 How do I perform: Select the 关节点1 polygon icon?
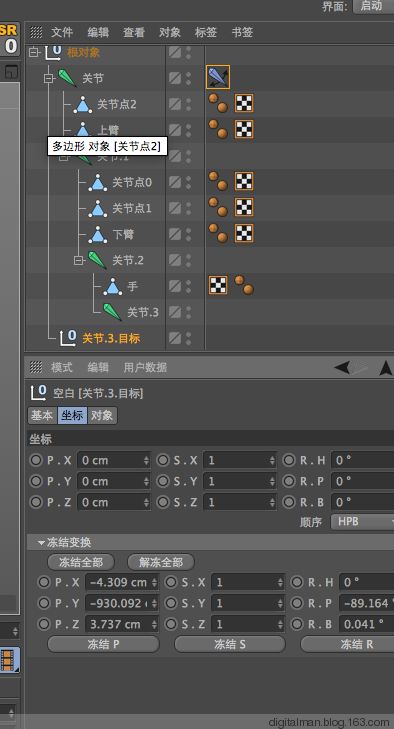pos(98,208)
